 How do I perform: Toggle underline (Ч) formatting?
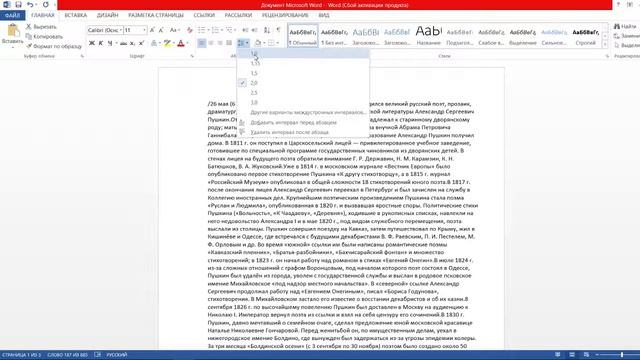[110, 43]
